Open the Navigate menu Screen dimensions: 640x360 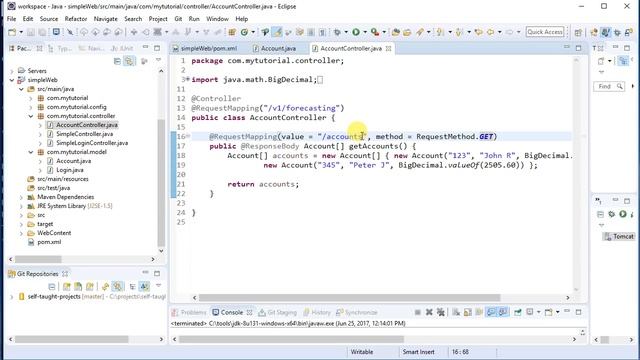point(106,19)
